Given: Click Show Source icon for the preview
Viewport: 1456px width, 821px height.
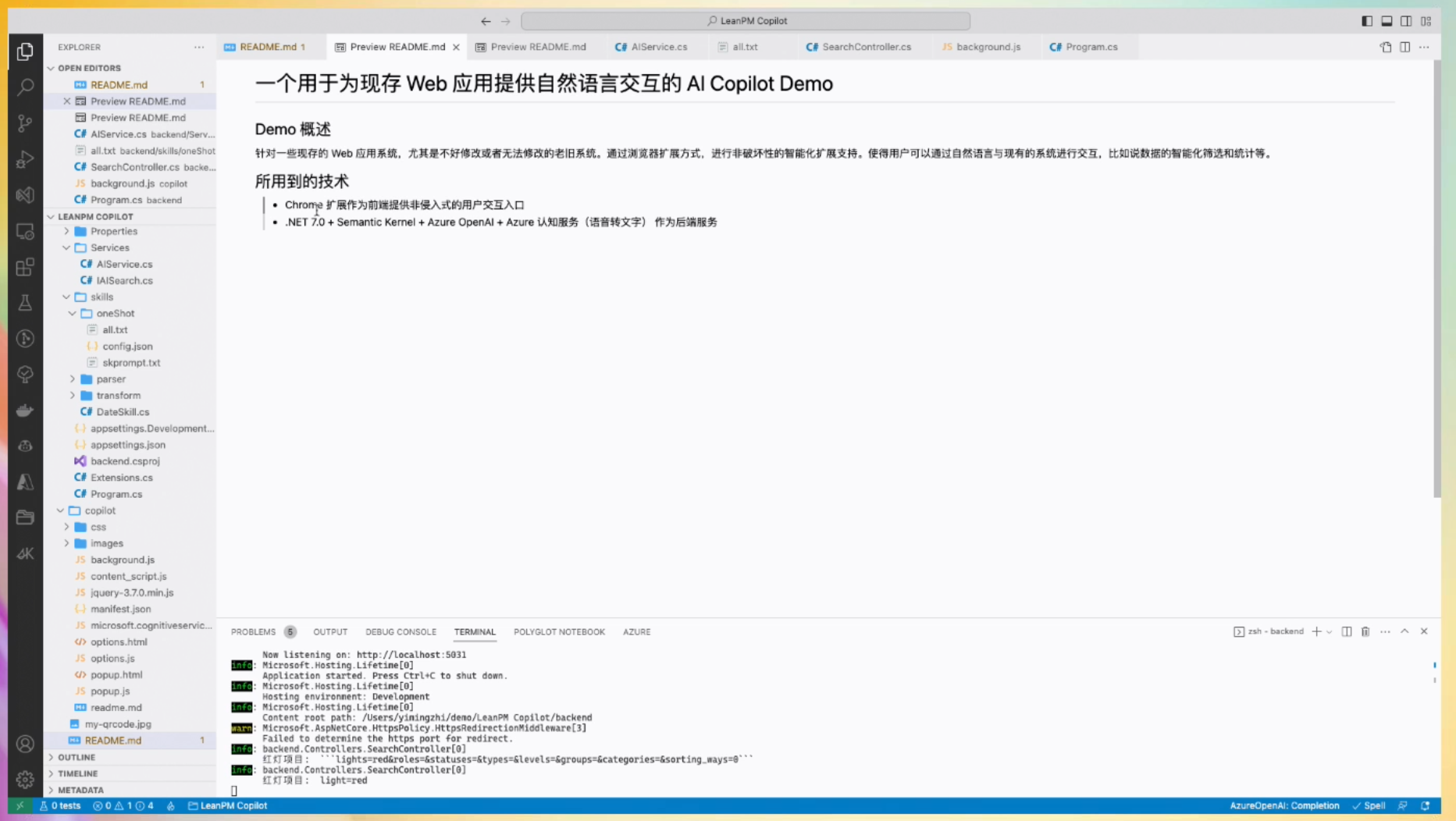Looking at the screenshot, I should [1386, 47].
